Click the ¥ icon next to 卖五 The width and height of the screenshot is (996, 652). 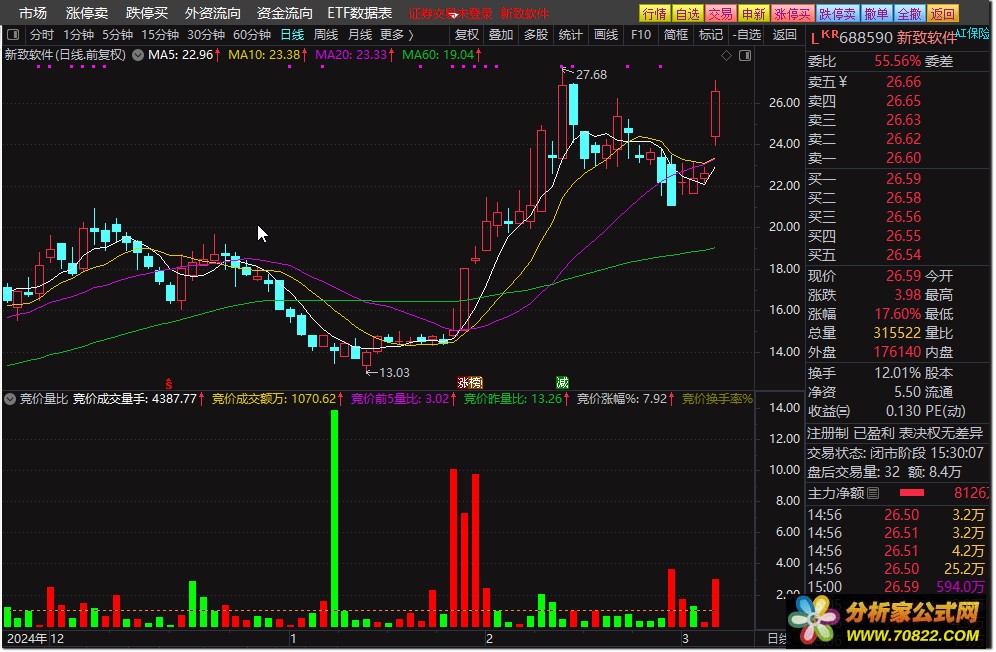click(843, 81)
